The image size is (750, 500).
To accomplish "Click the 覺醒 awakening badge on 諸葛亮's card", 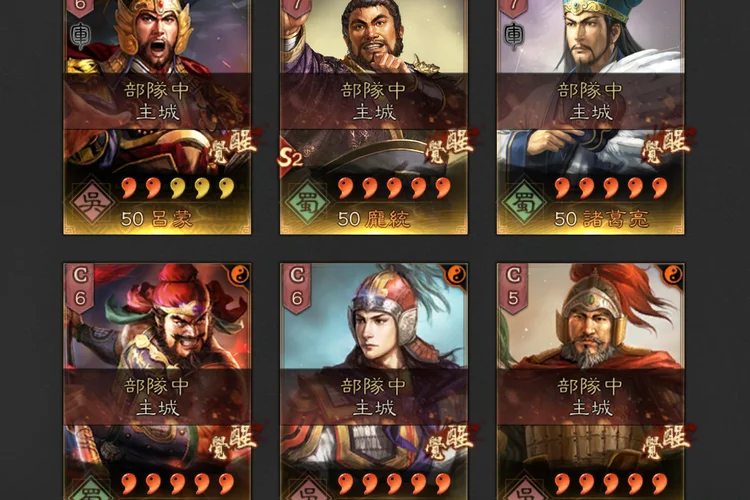I will (666, 146).
